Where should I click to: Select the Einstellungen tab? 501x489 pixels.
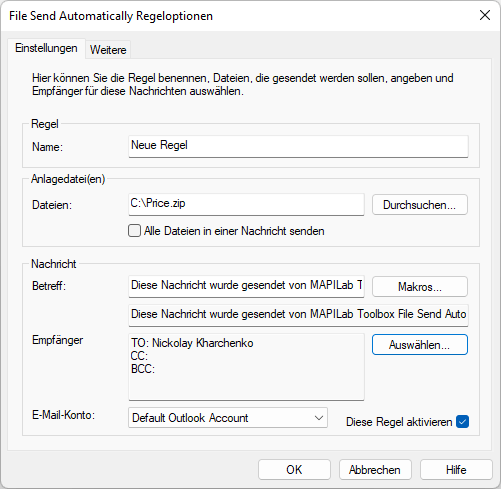pyautogui.click(x=46, y=48)
